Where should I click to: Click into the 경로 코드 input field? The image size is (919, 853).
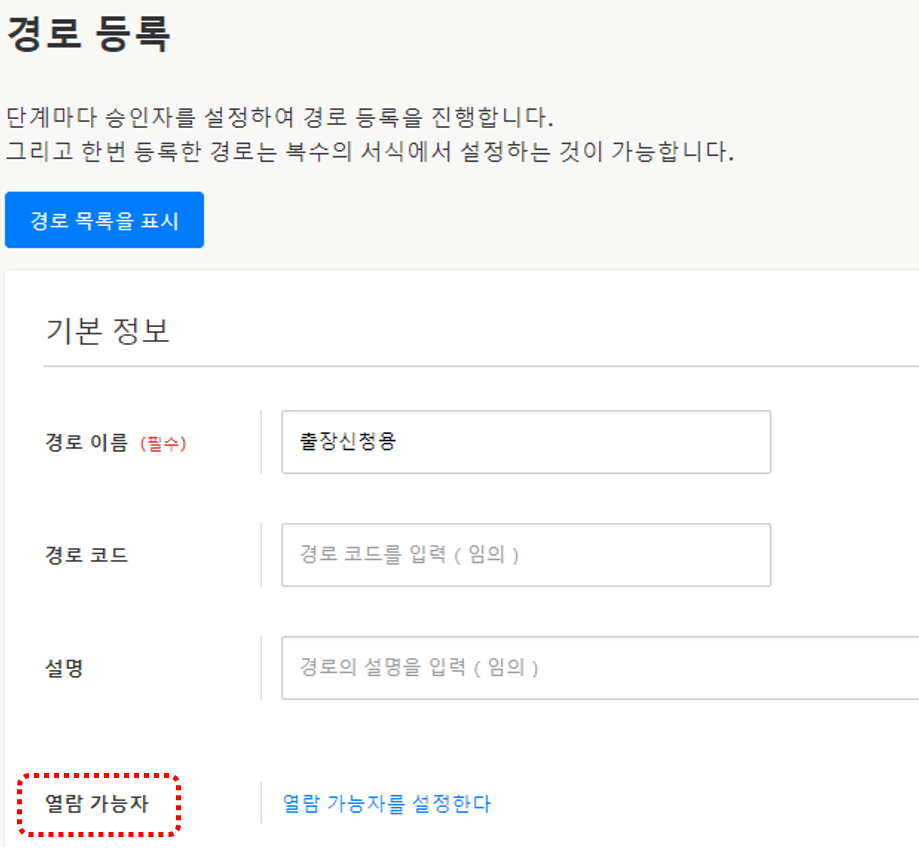click(x=525, y=554)
